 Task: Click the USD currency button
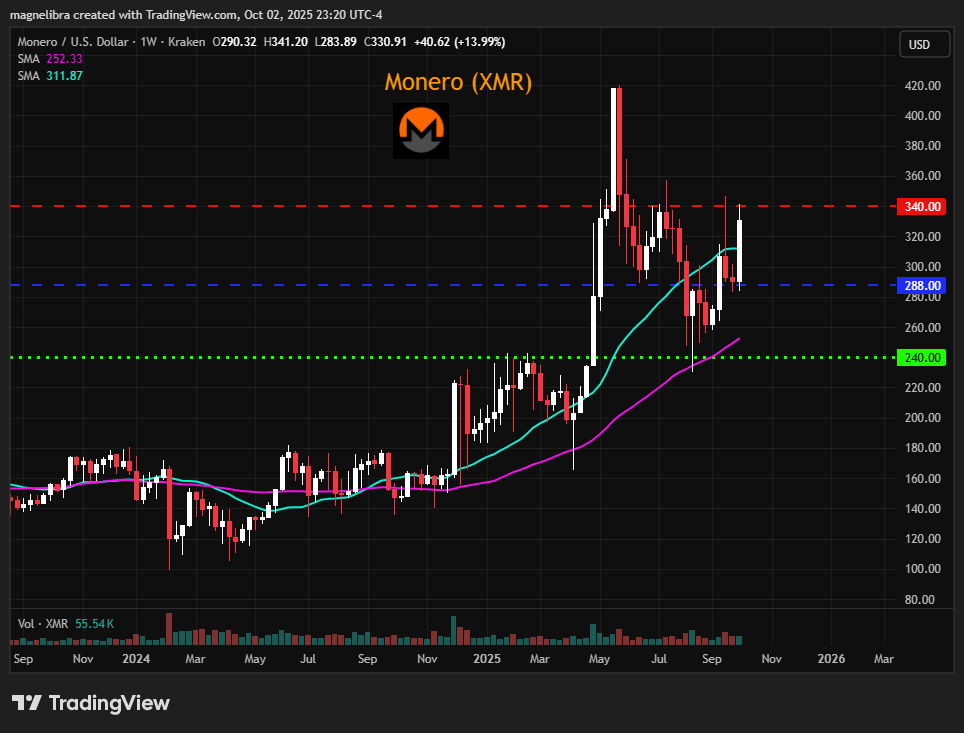[x=924, y=44]
